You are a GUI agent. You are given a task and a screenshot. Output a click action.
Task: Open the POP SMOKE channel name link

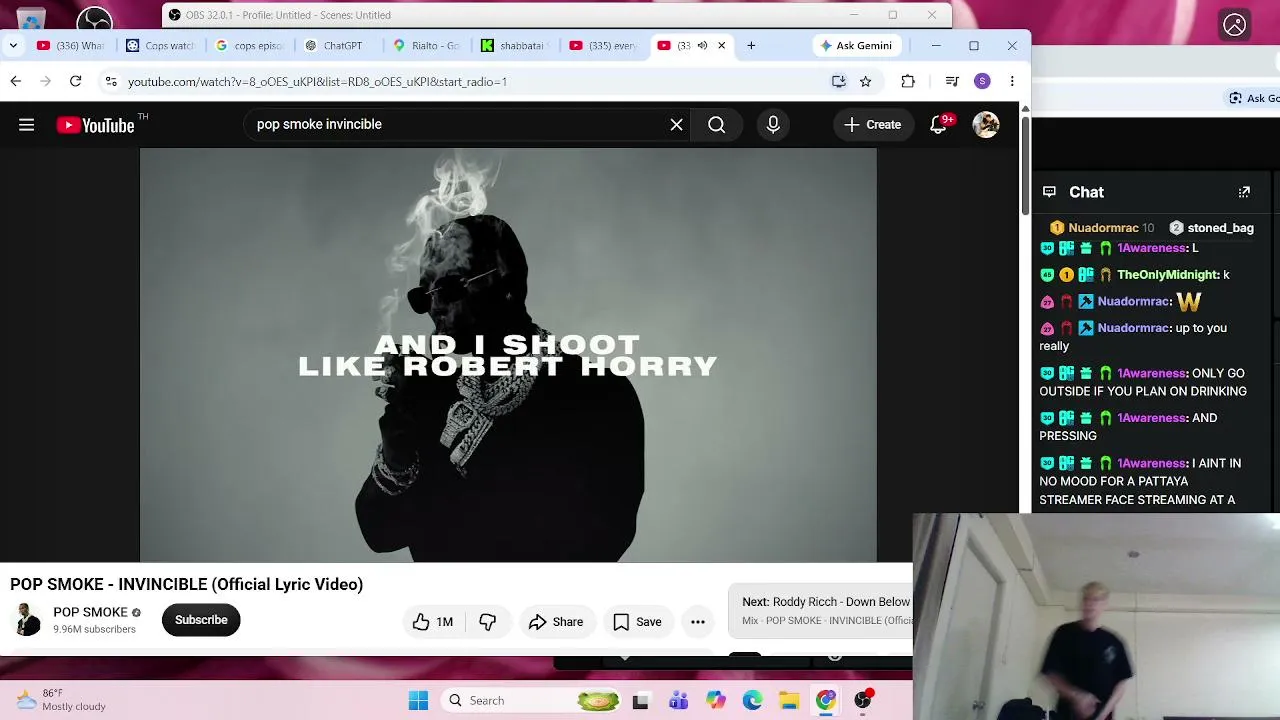[90, 612]
